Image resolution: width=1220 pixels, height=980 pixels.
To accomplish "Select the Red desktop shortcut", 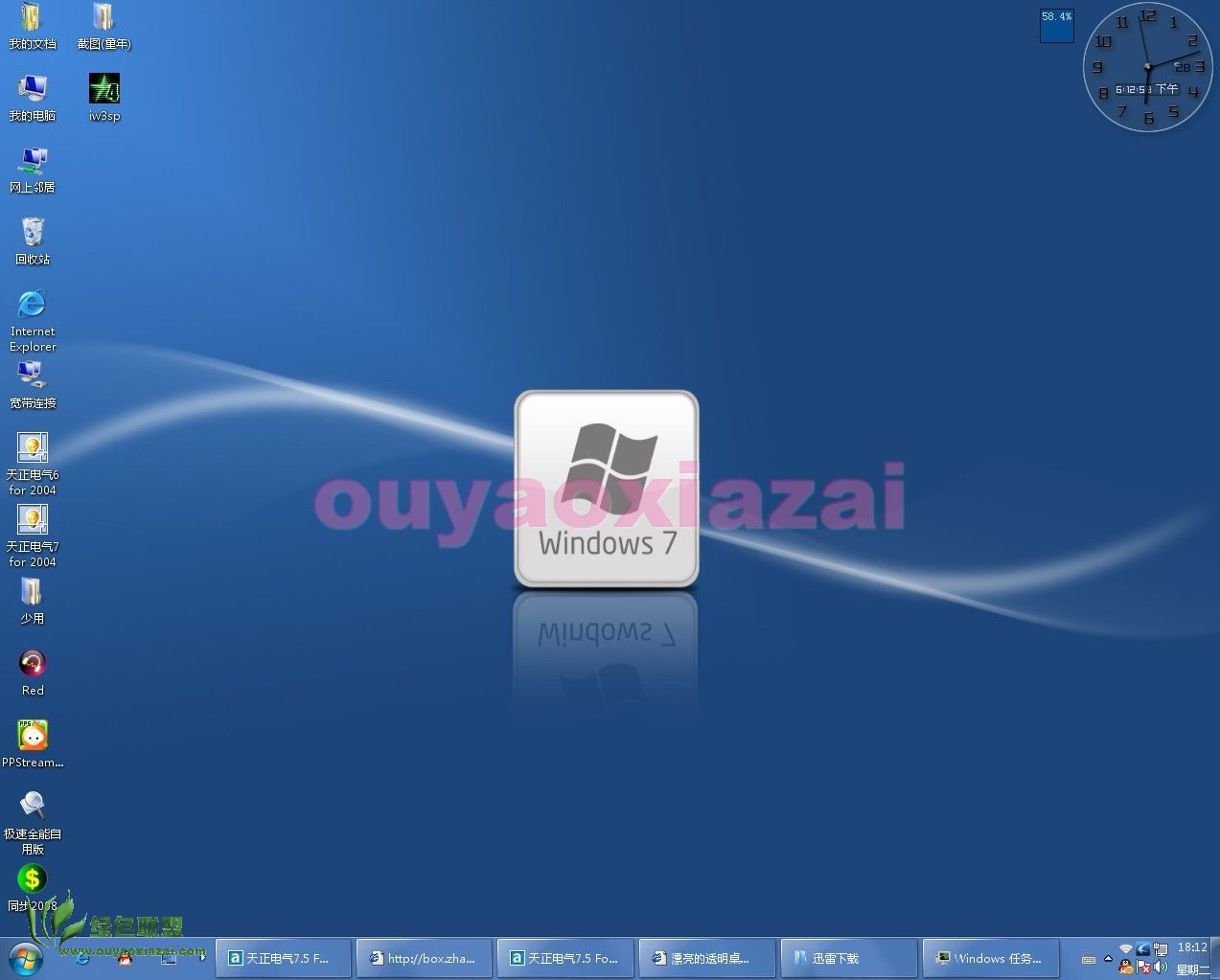I will coord(33,672).
